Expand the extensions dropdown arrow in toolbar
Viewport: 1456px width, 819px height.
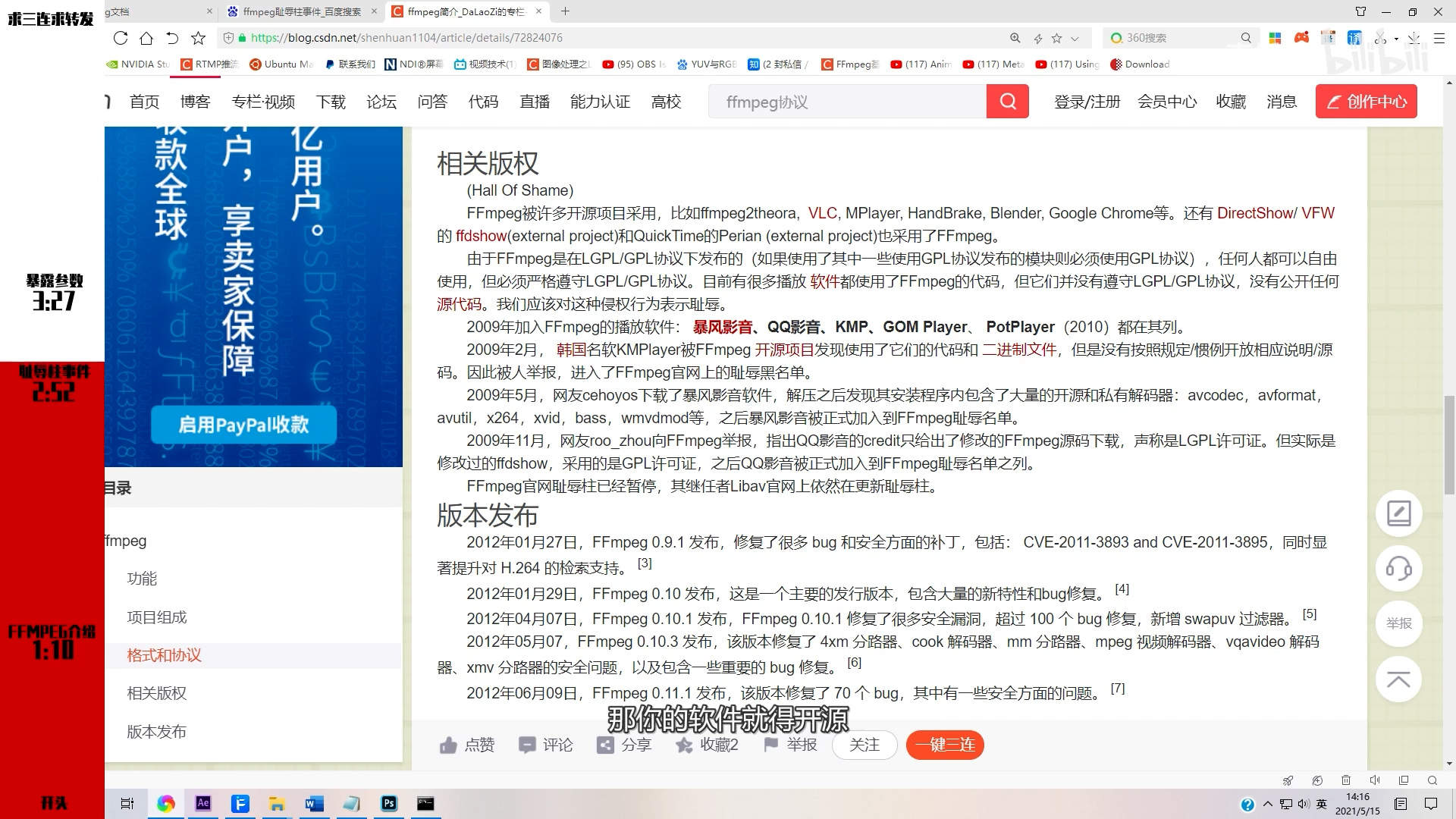[x=1396, y=38]
